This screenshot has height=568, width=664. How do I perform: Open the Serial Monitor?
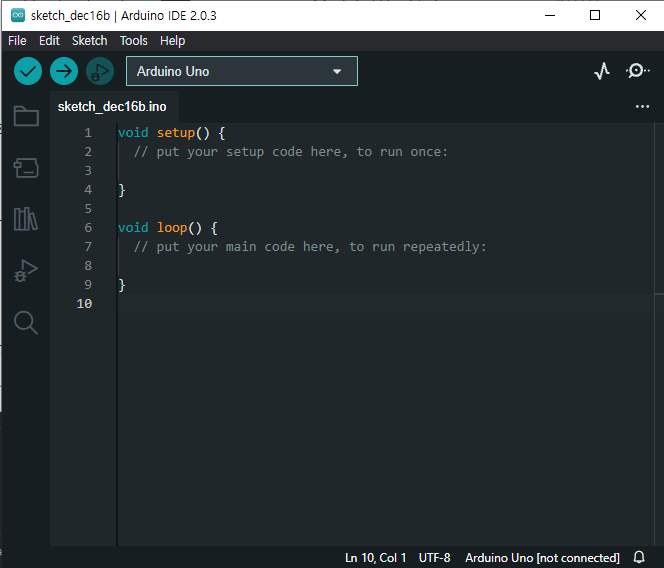pos(637,71)
